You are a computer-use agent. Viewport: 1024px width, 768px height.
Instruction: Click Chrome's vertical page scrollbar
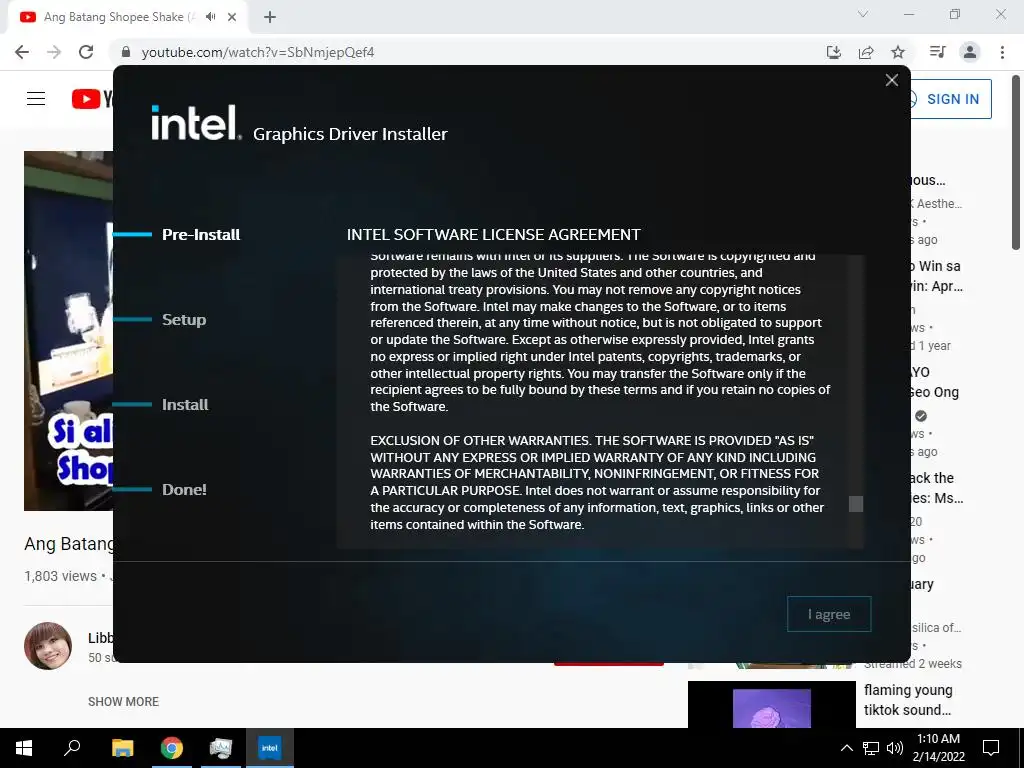pyautogui.click(x=1016, y=163)
